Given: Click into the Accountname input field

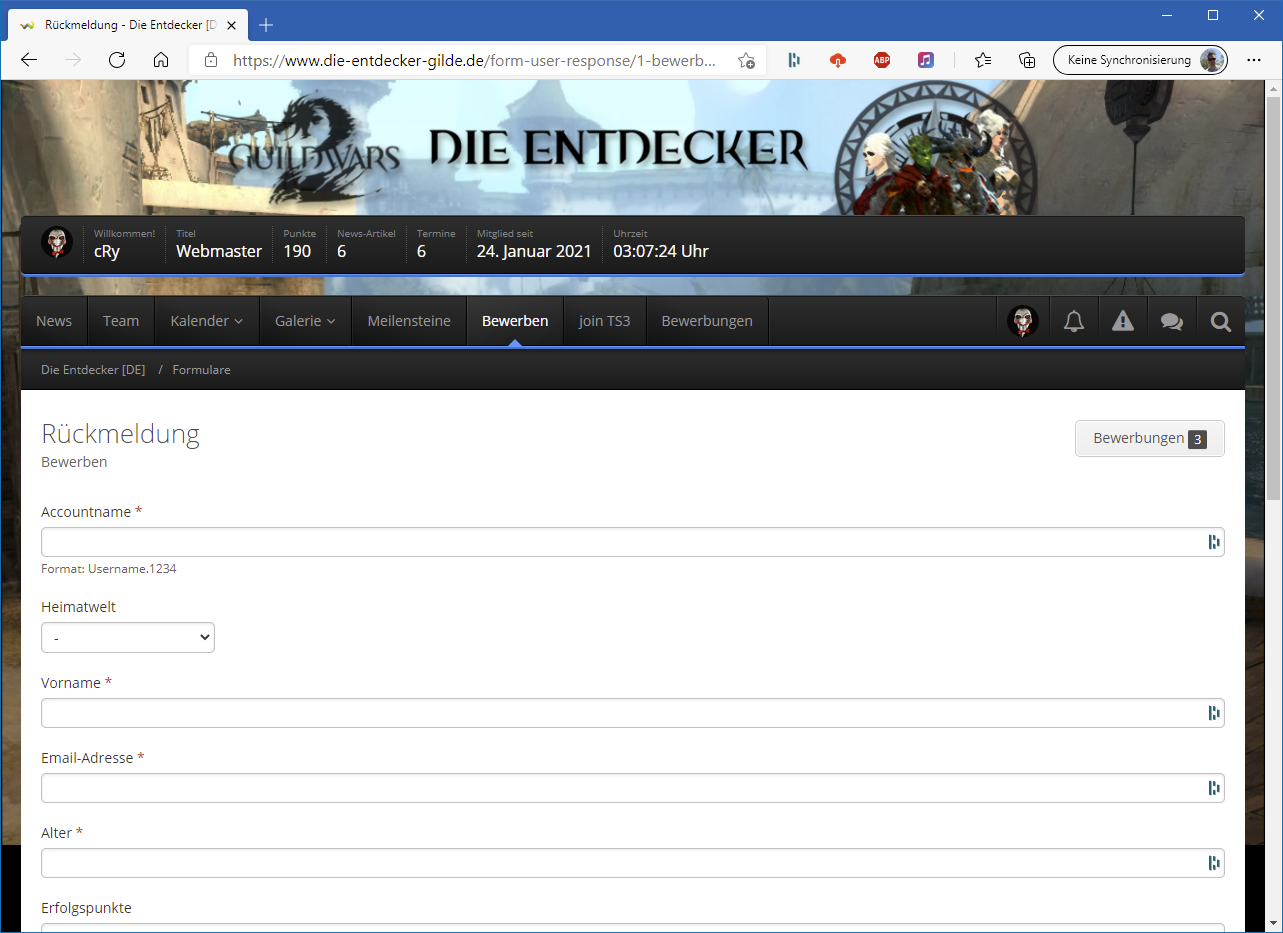Looking at the screenshot, I should coord(633,542).
